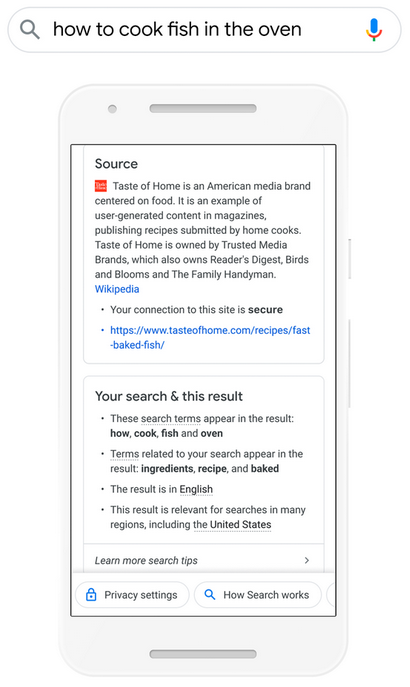Click the underlined 'search terms' text
The height and width of the screenshot is (687, 410).
pyautogui.click(x=171, y=419)
